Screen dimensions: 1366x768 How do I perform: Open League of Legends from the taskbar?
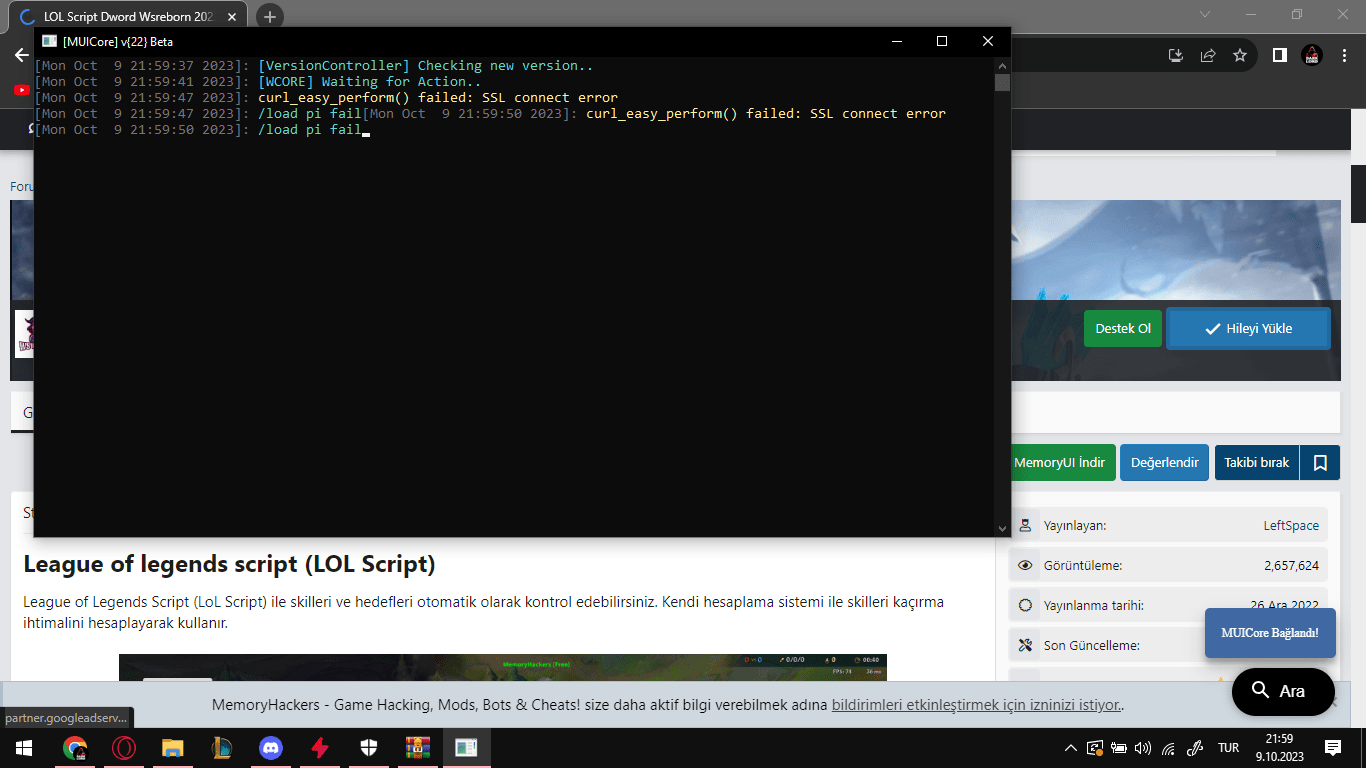[x=222, y=747]
